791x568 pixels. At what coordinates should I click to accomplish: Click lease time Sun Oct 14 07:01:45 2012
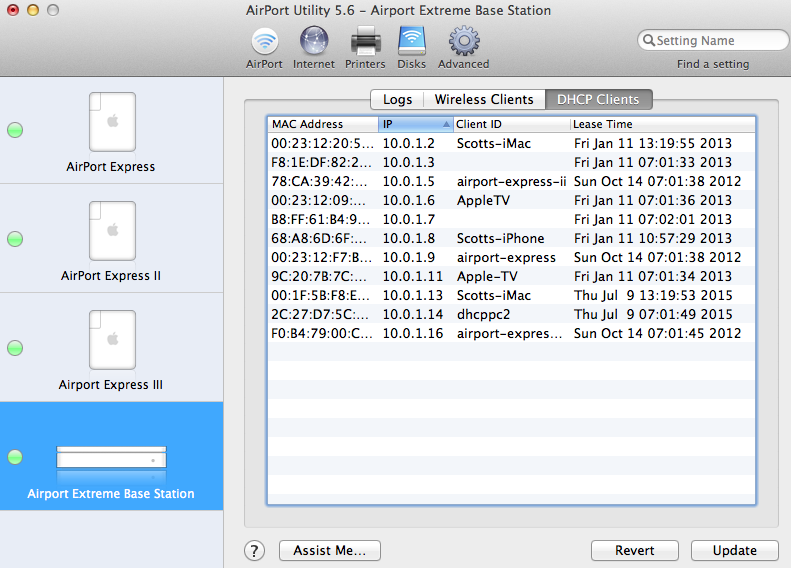(x=657, y=333)
